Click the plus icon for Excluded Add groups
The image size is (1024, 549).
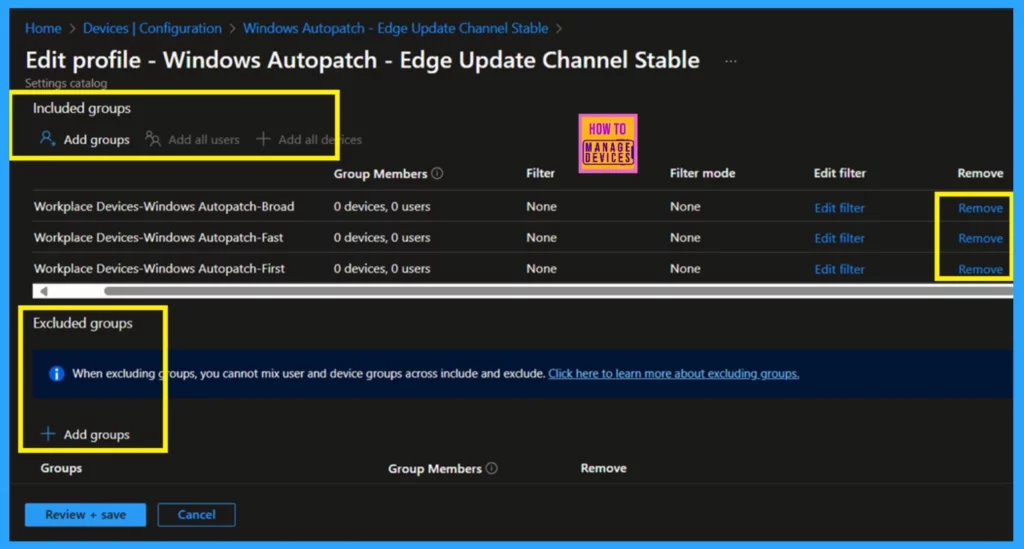48,433
